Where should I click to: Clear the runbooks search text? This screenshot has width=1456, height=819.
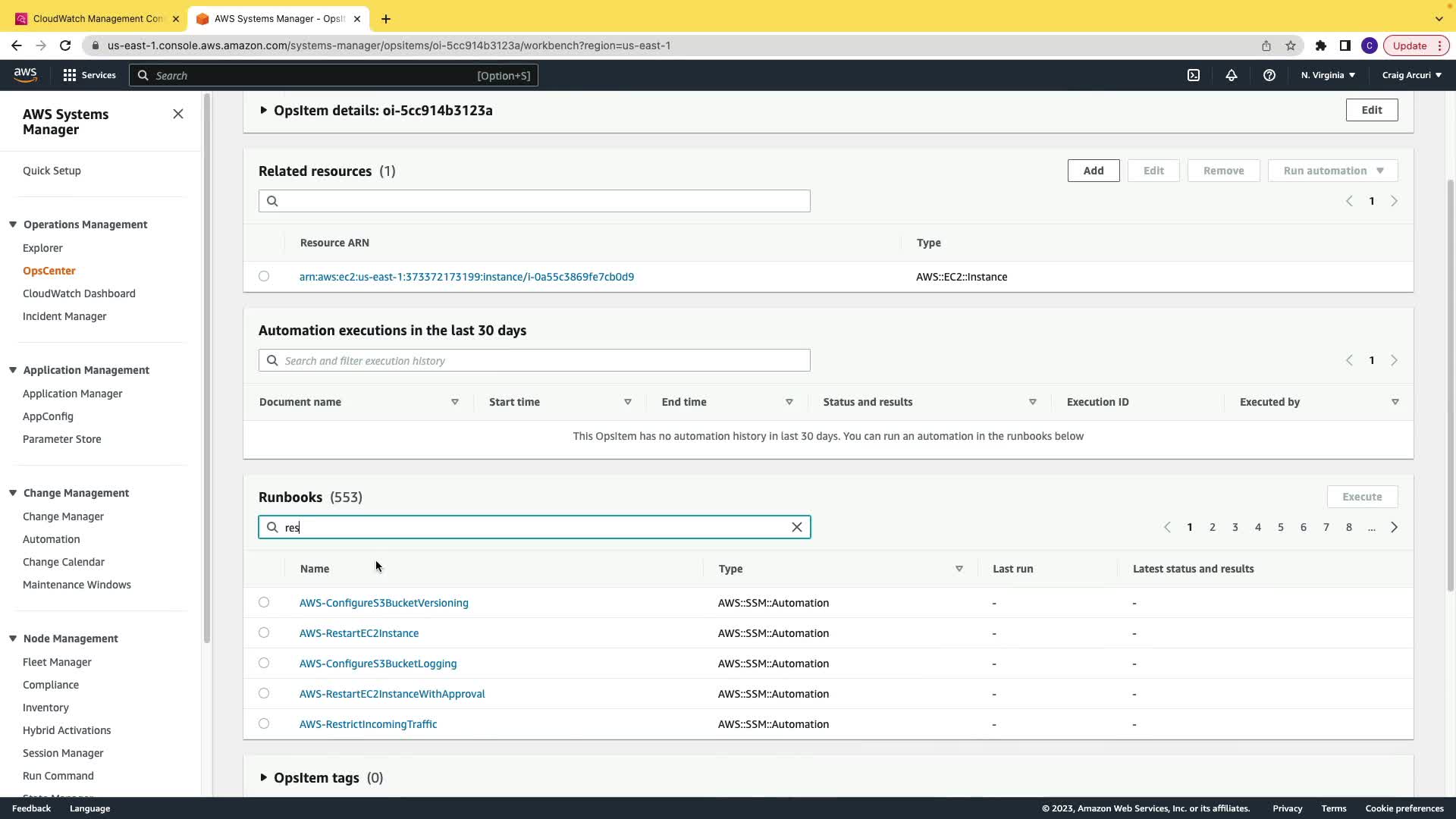(x=796, y=527)
